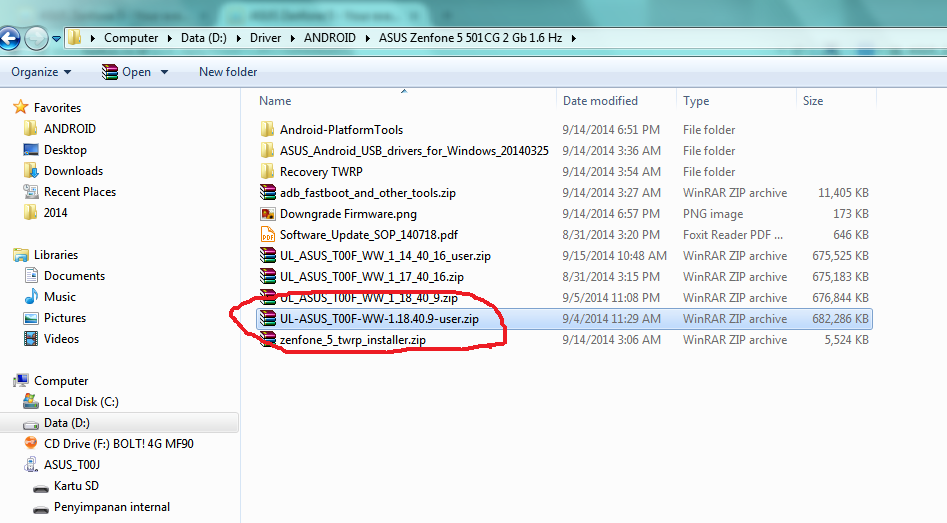Screen dimensions: 947x523
Task: Open the Organize menu
Action: coord(41,72)
